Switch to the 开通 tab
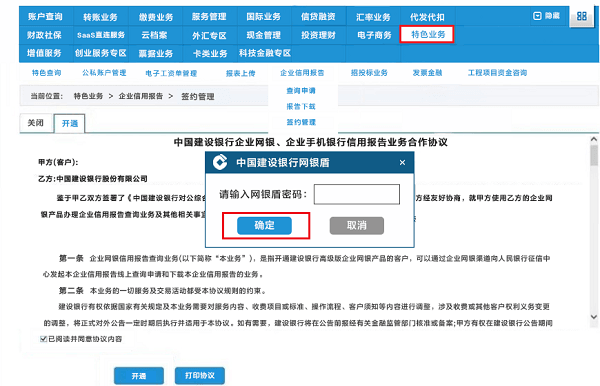 (70, 123)
